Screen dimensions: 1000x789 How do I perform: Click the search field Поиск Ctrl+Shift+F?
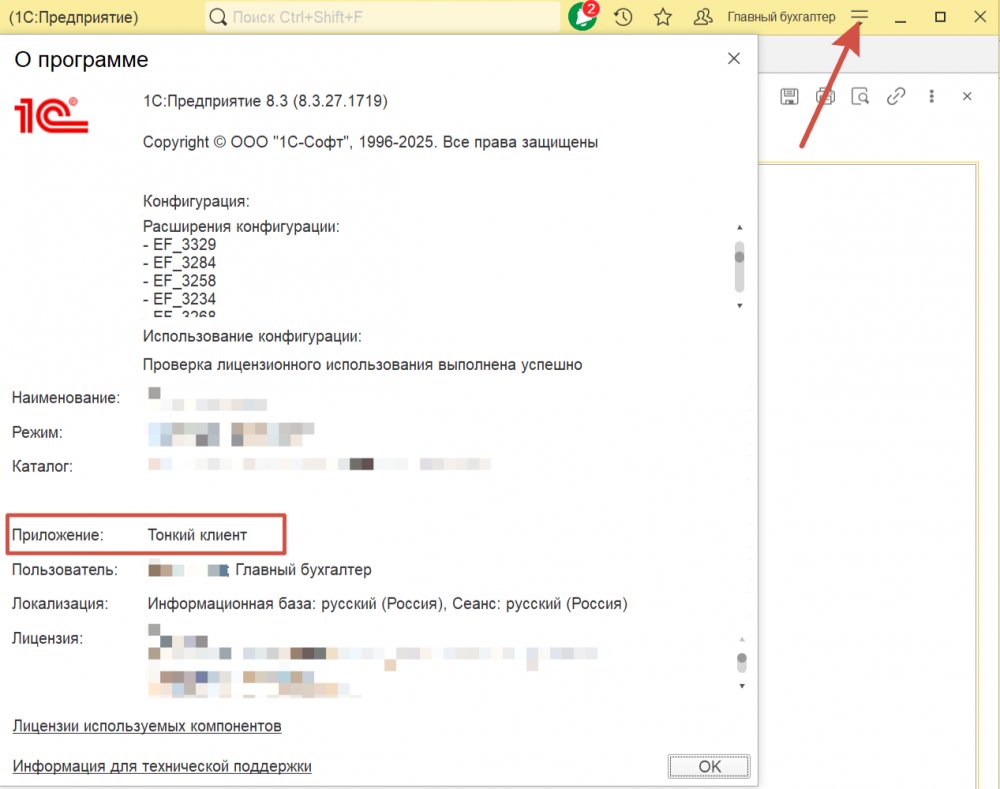tap(383, 17)
